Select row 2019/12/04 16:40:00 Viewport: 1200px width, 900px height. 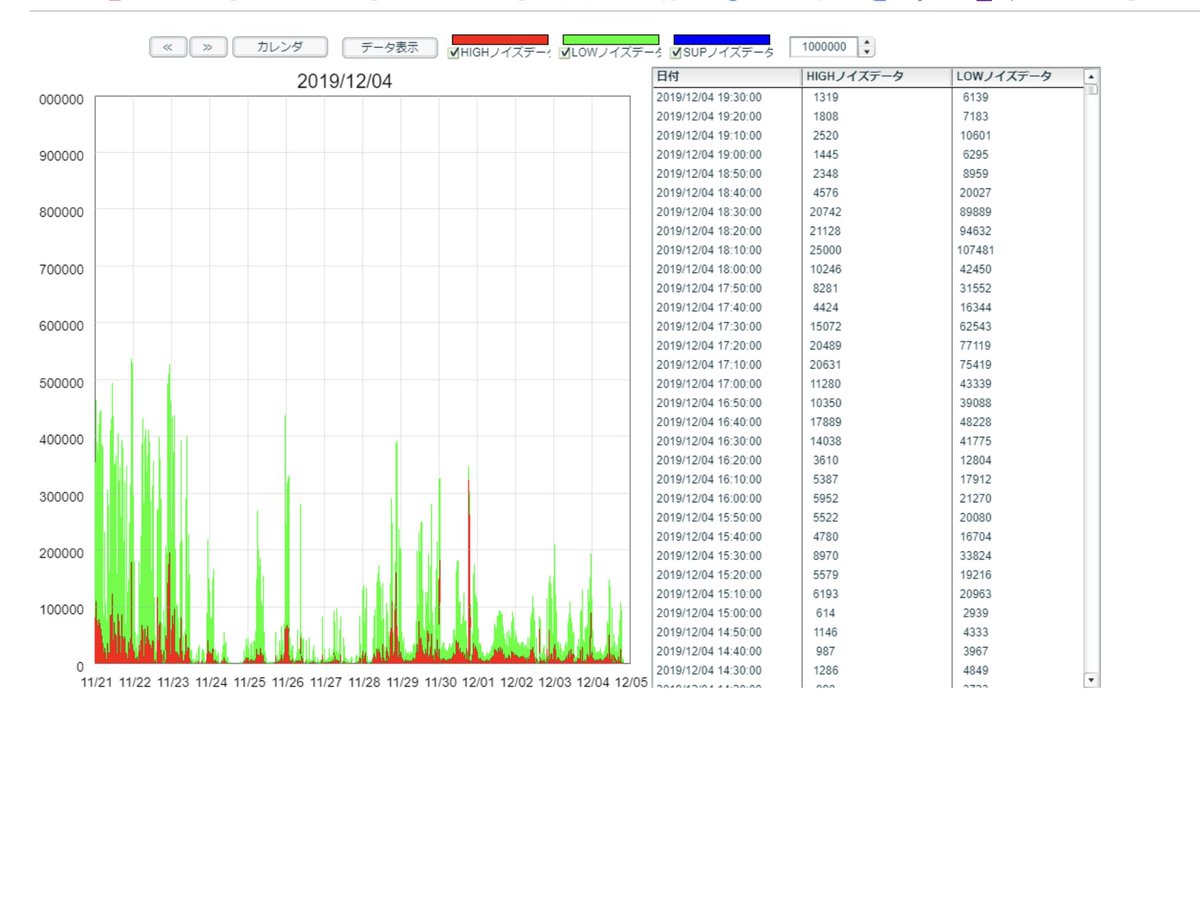[x=868, y=421]
